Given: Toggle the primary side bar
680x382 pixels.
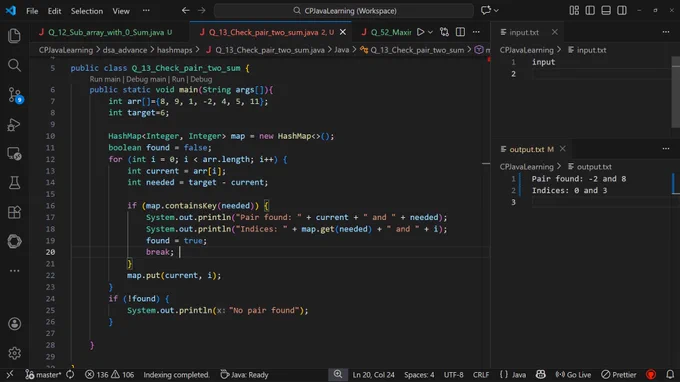Looking at the screenshot, I should (x=590, y=10).
